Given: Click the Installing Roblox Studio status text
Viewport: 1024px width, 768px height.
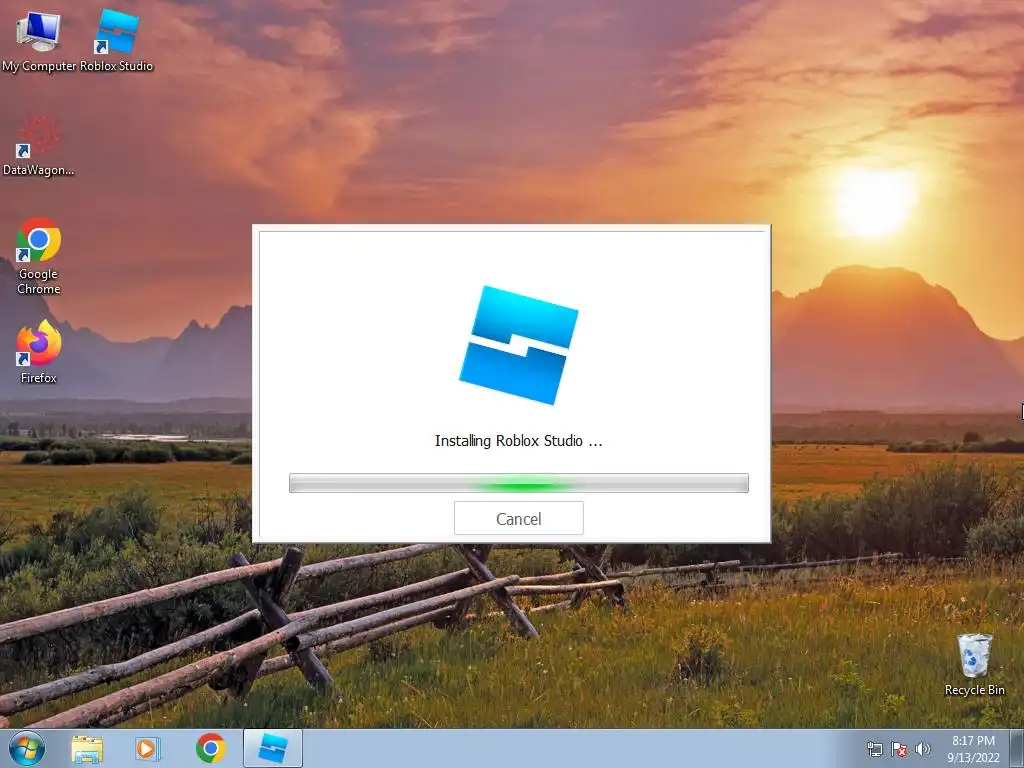Looking at the screenshot, I should click(519, 441).
